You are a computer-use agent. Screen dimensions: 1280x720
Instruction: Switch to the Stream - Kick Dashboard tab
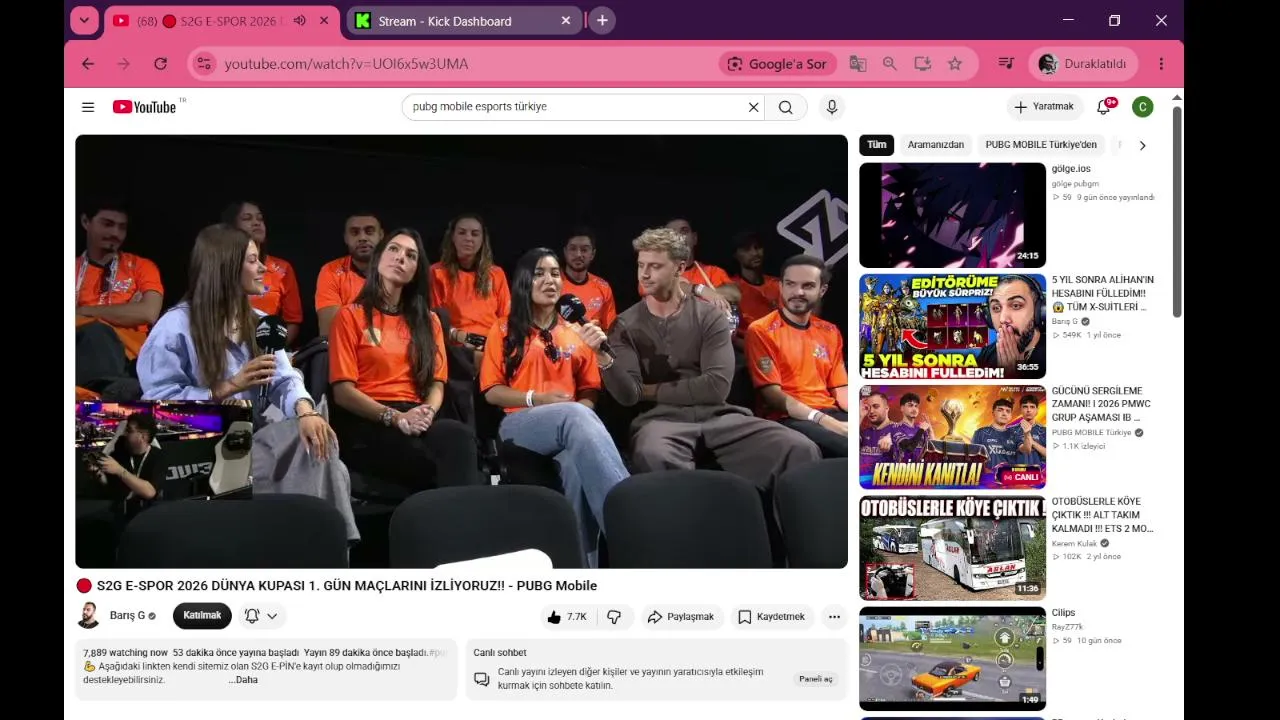[464, 21]
